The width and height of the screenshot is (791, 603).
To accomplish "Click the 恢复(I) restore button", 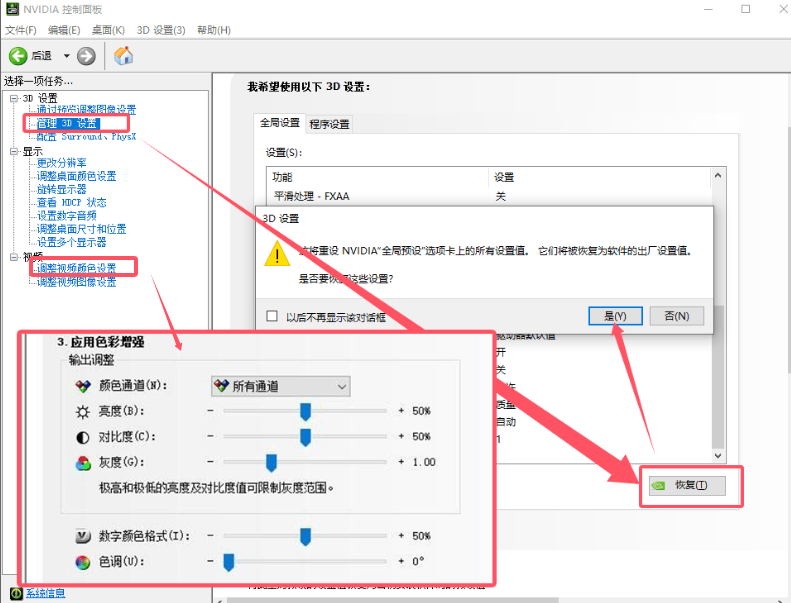I will 691,486.
